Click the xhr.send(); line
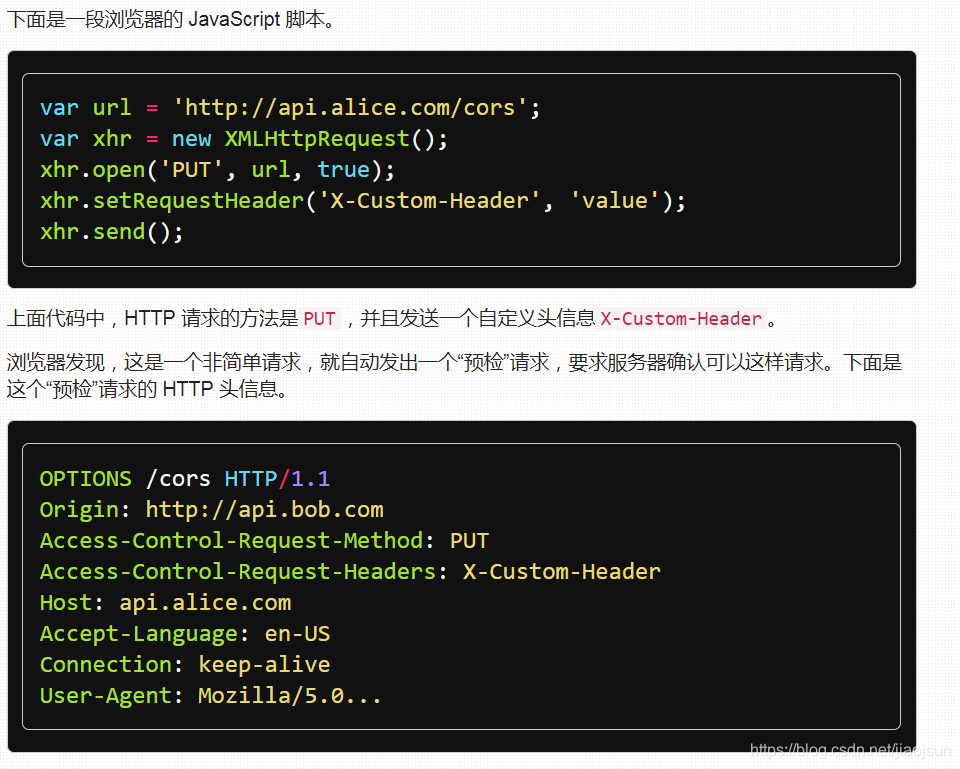 [111, 232]
